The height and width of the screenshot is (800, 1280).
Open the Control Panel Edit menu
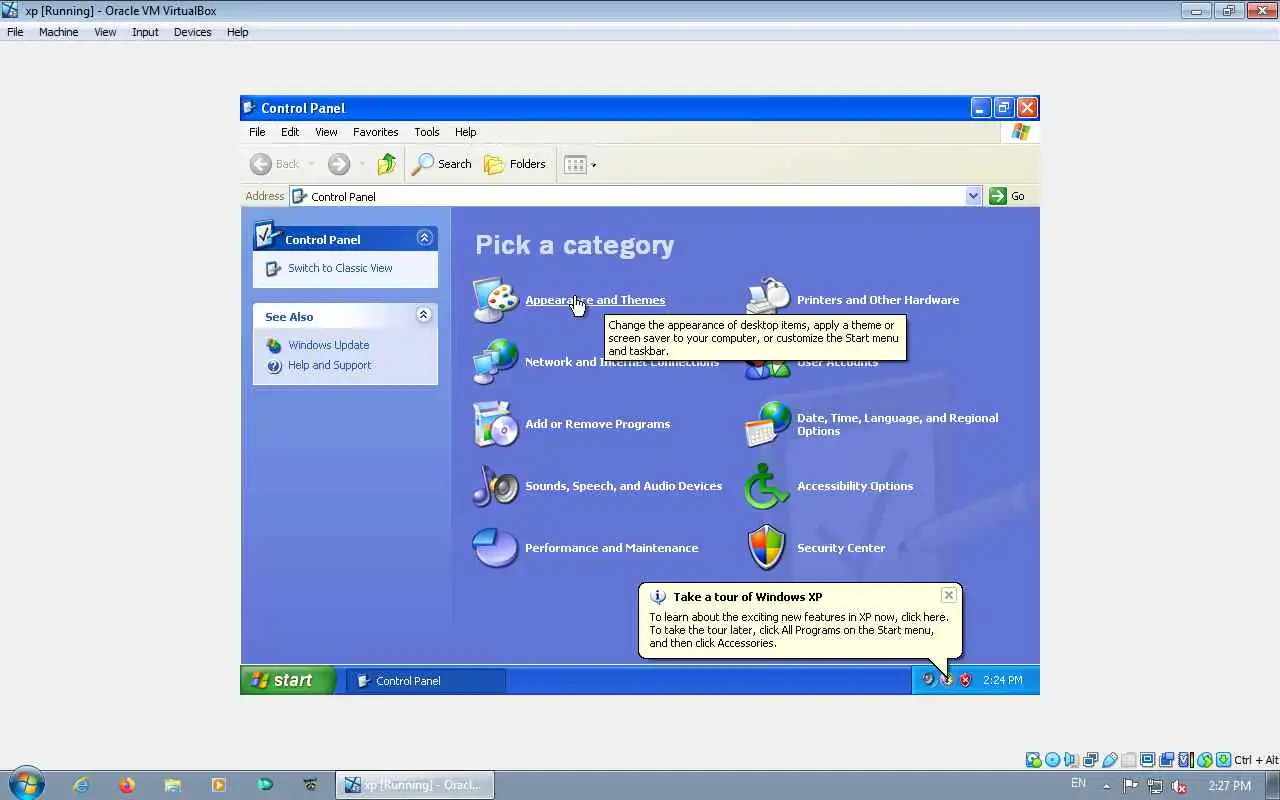(290, 132)
